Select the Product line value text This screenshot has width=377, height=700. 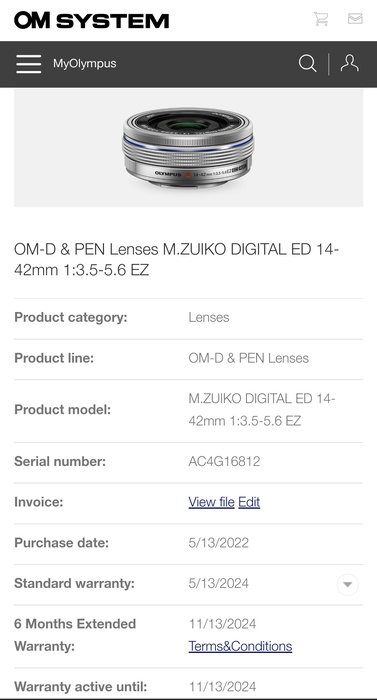click(248, 358)
